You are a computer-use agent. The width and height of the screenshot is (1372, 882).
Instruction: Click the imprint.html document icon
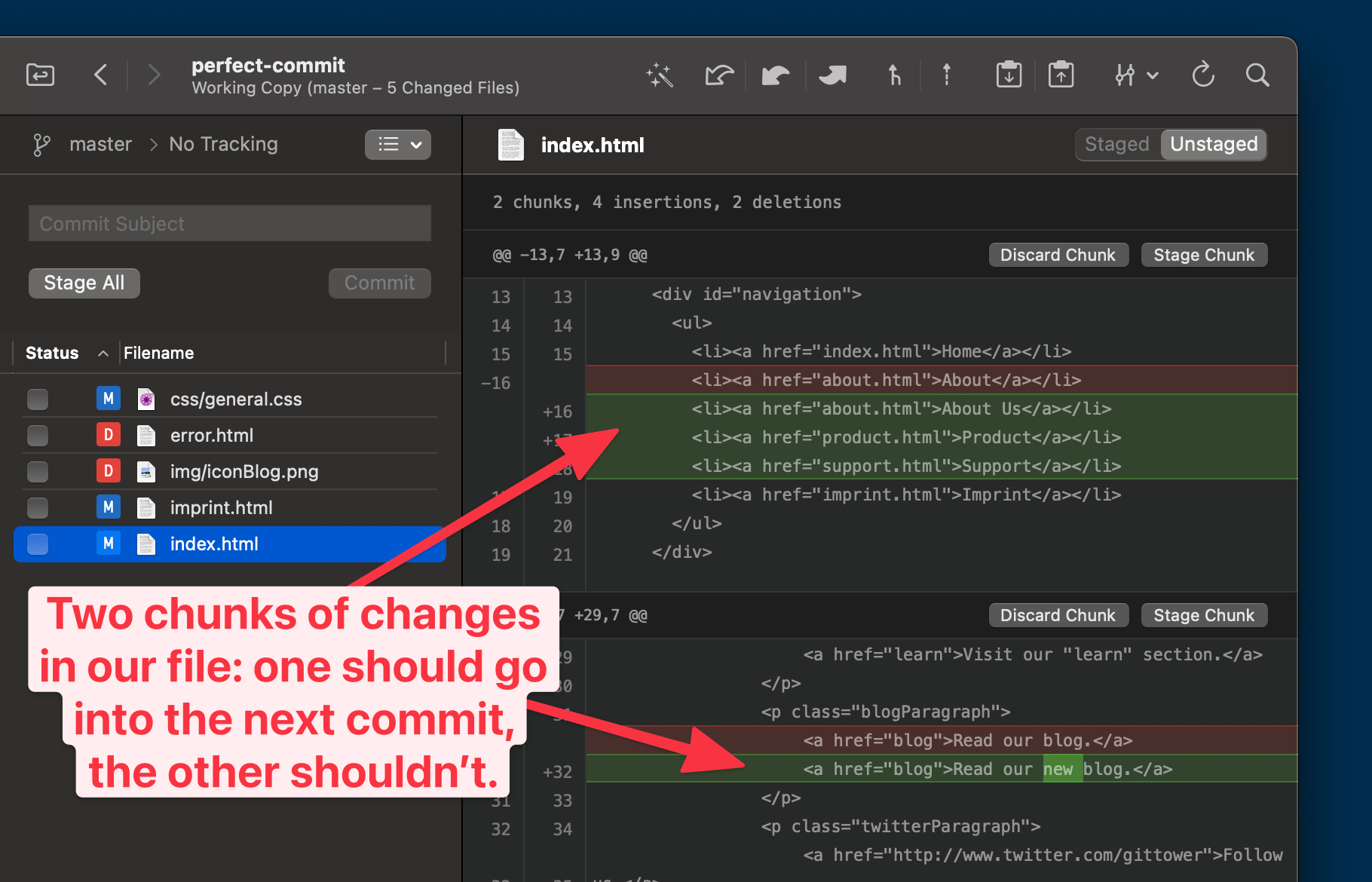point(146,507)
